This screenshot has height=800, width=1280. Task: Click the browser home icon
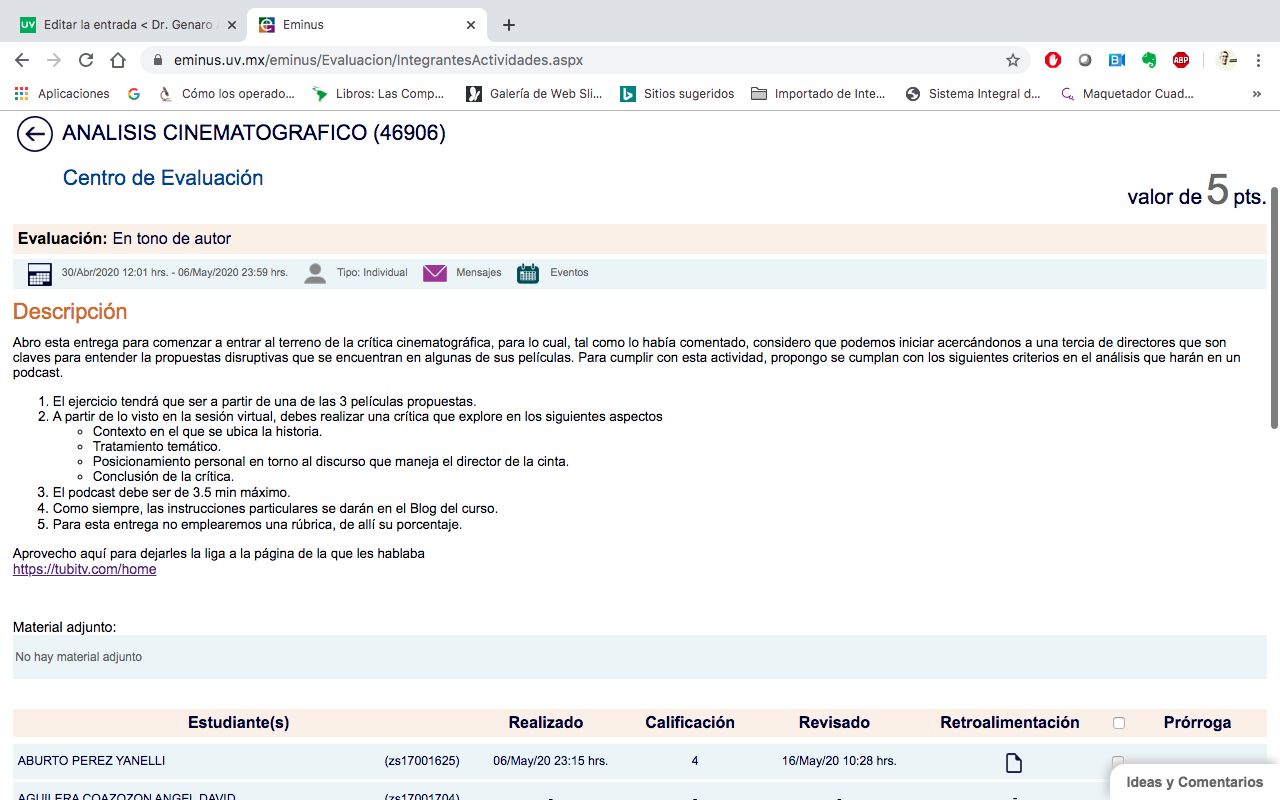[x=118, y=60]
